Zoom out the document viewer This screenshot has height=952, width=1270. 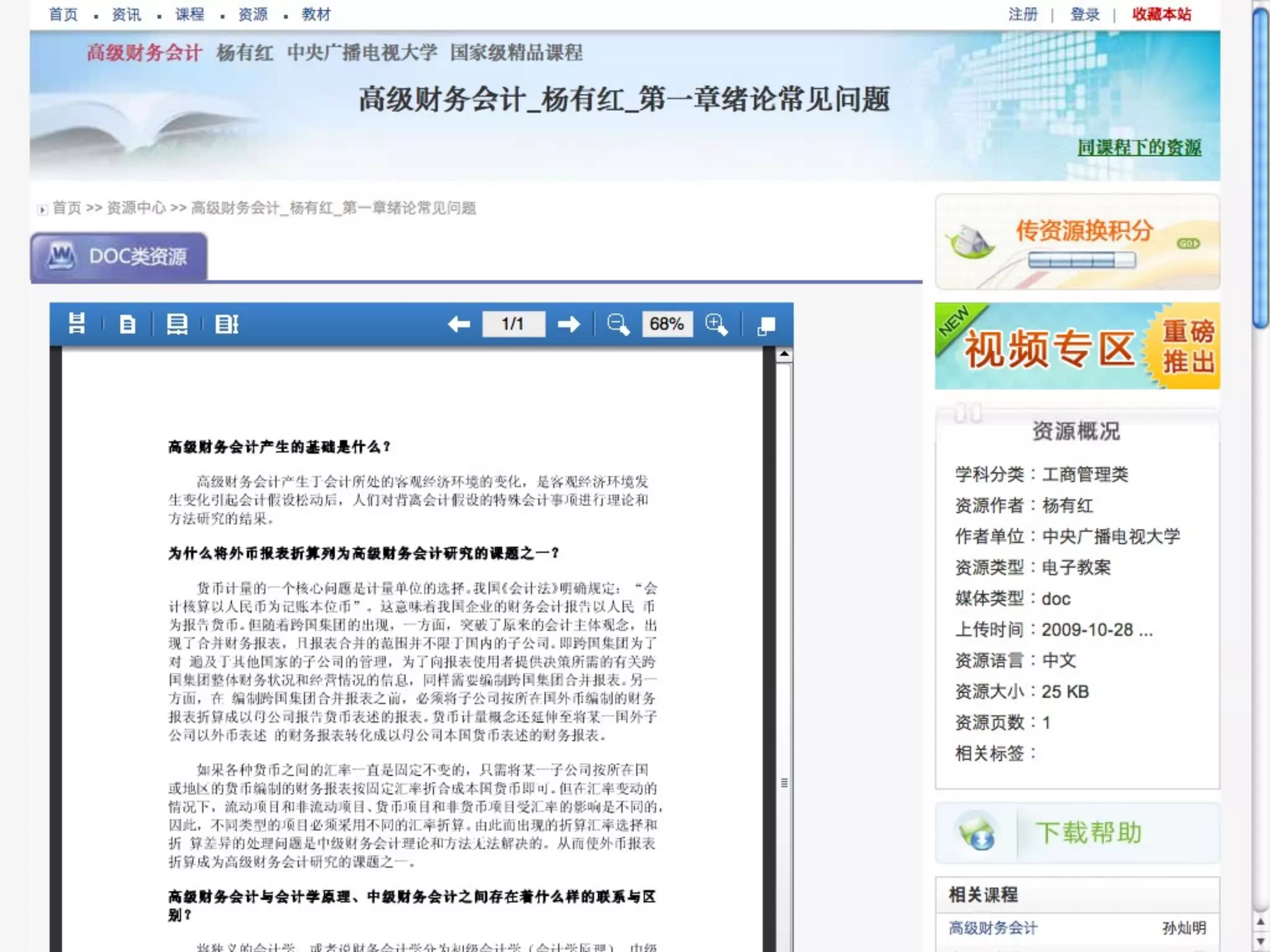tap(618, 324)
